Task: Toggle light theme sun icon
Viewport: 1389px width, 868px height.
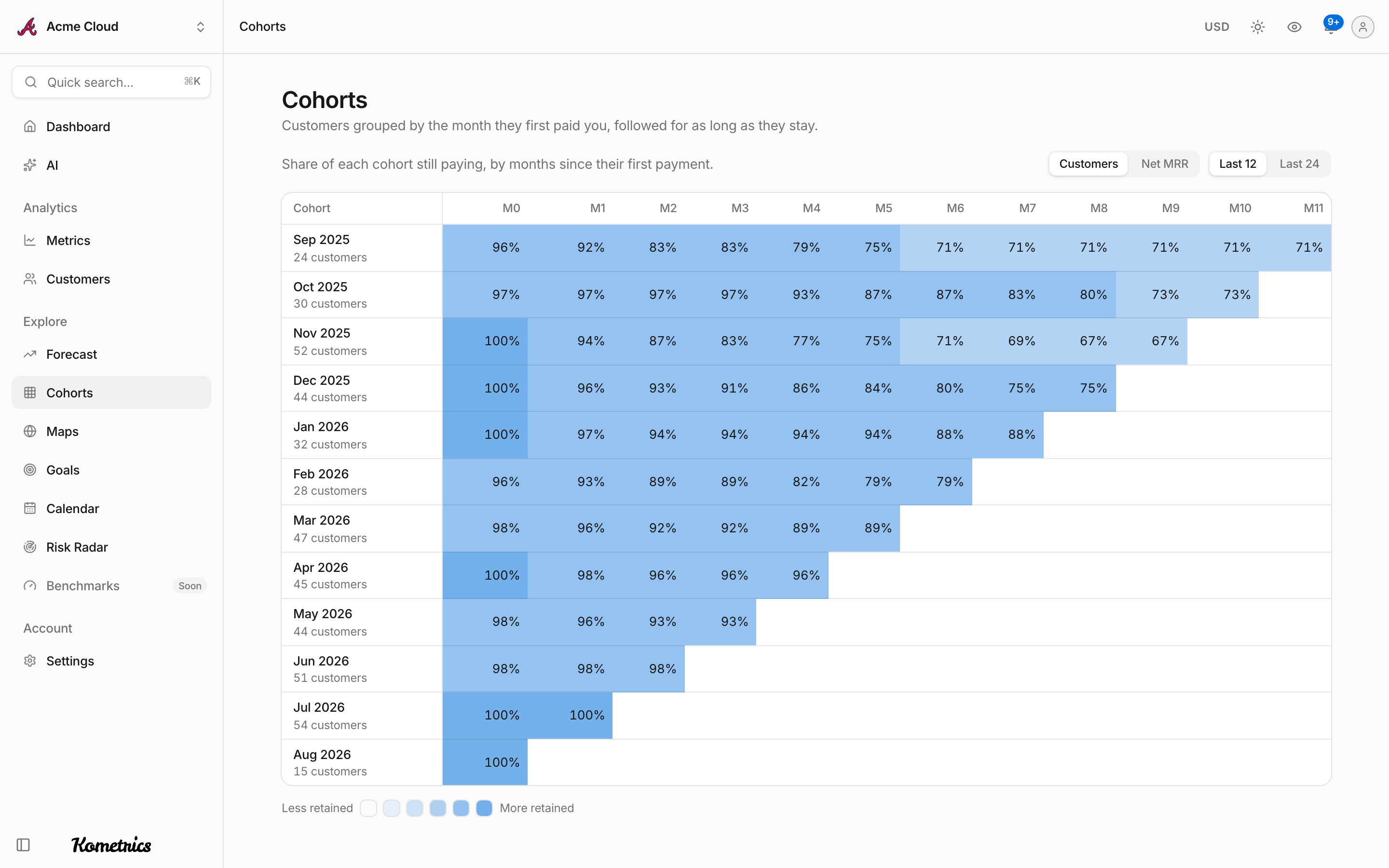Action: tap(1257, 27)
